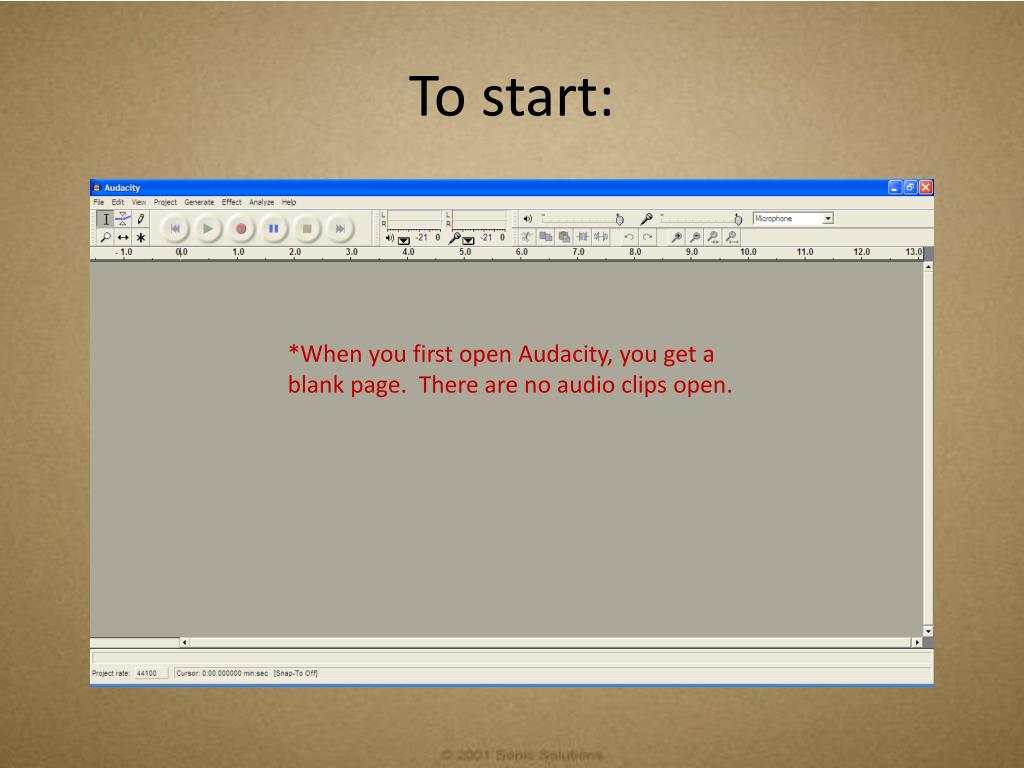Click the Skip to Start button
This screenshot has height=768, width=1024.
[175, 229]
